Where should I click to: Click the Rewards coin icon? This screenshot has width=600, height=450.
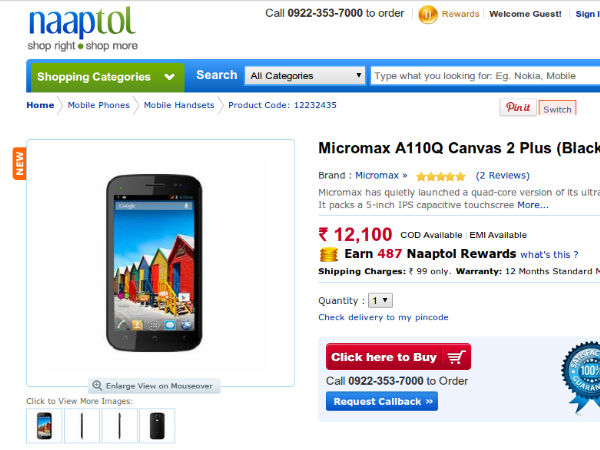coord(427,14)
